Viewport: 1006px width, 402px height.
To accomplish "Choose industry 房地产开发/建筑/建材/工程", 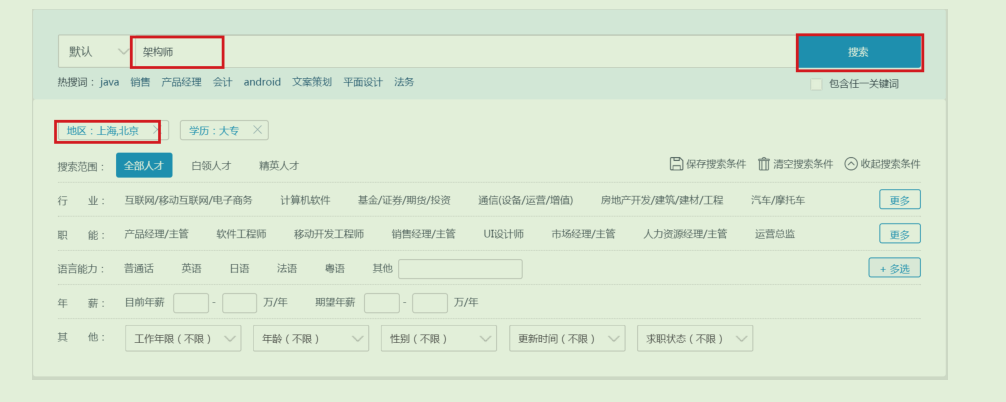I will 662,200.
